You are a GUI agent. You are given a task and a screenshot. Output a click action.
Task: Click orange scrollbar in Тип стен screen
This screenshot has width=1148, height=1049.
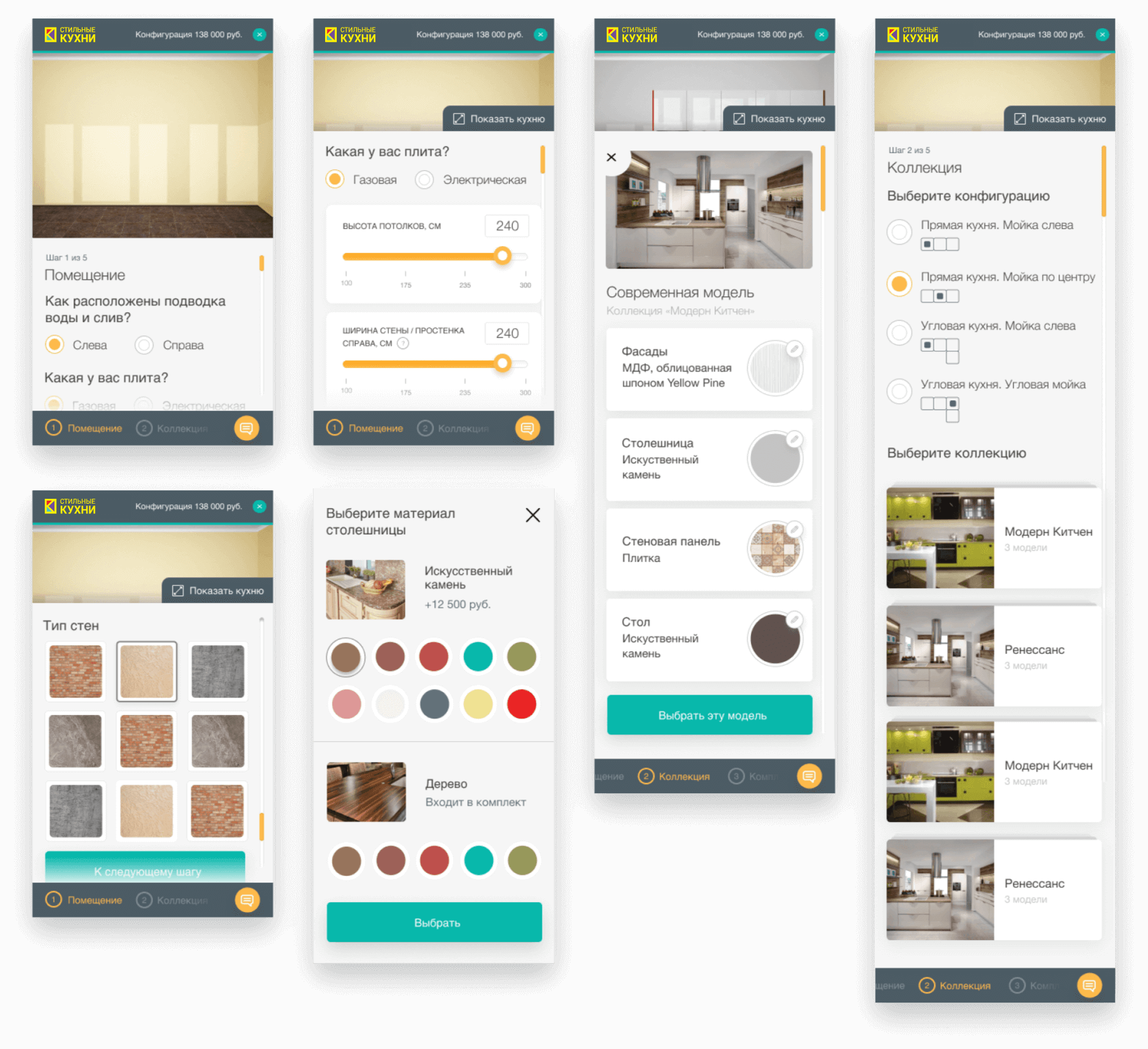click(261, 826)
